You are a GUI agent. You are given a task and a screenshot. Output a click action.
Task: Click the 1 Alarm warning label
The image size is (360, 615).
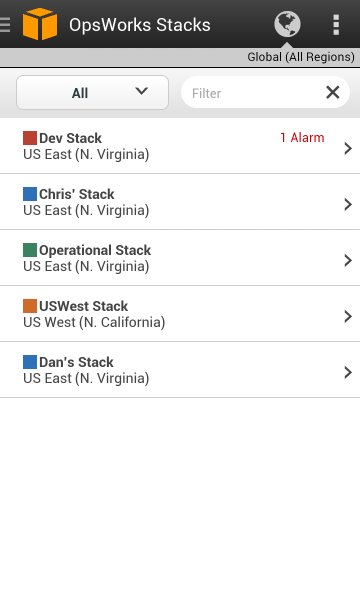tap(302, 138)
